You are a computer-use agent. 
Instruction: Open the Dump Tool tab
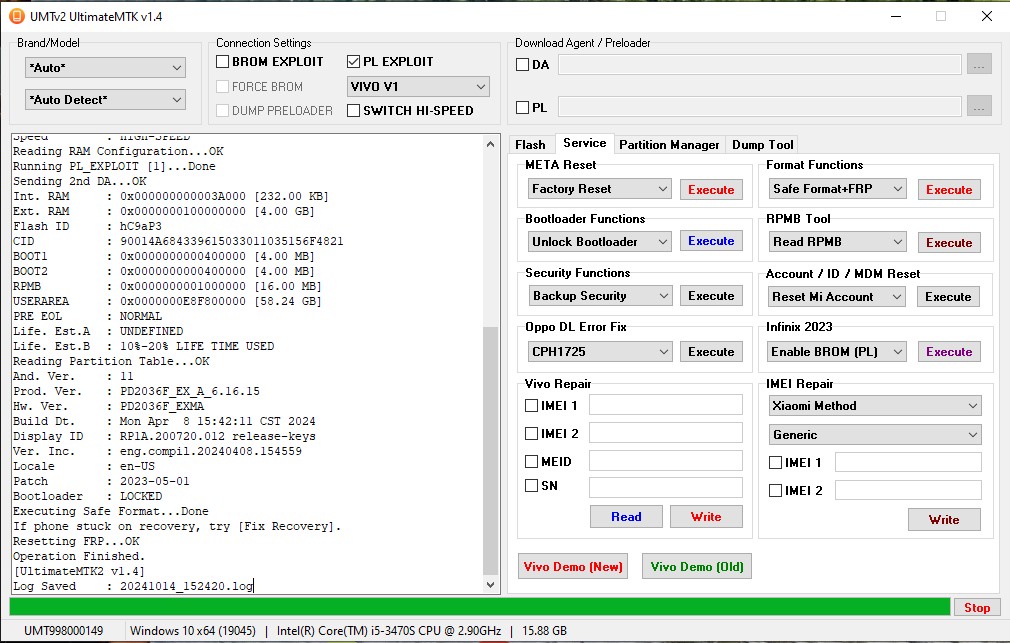pyautogui.click(x=763, y=145)
